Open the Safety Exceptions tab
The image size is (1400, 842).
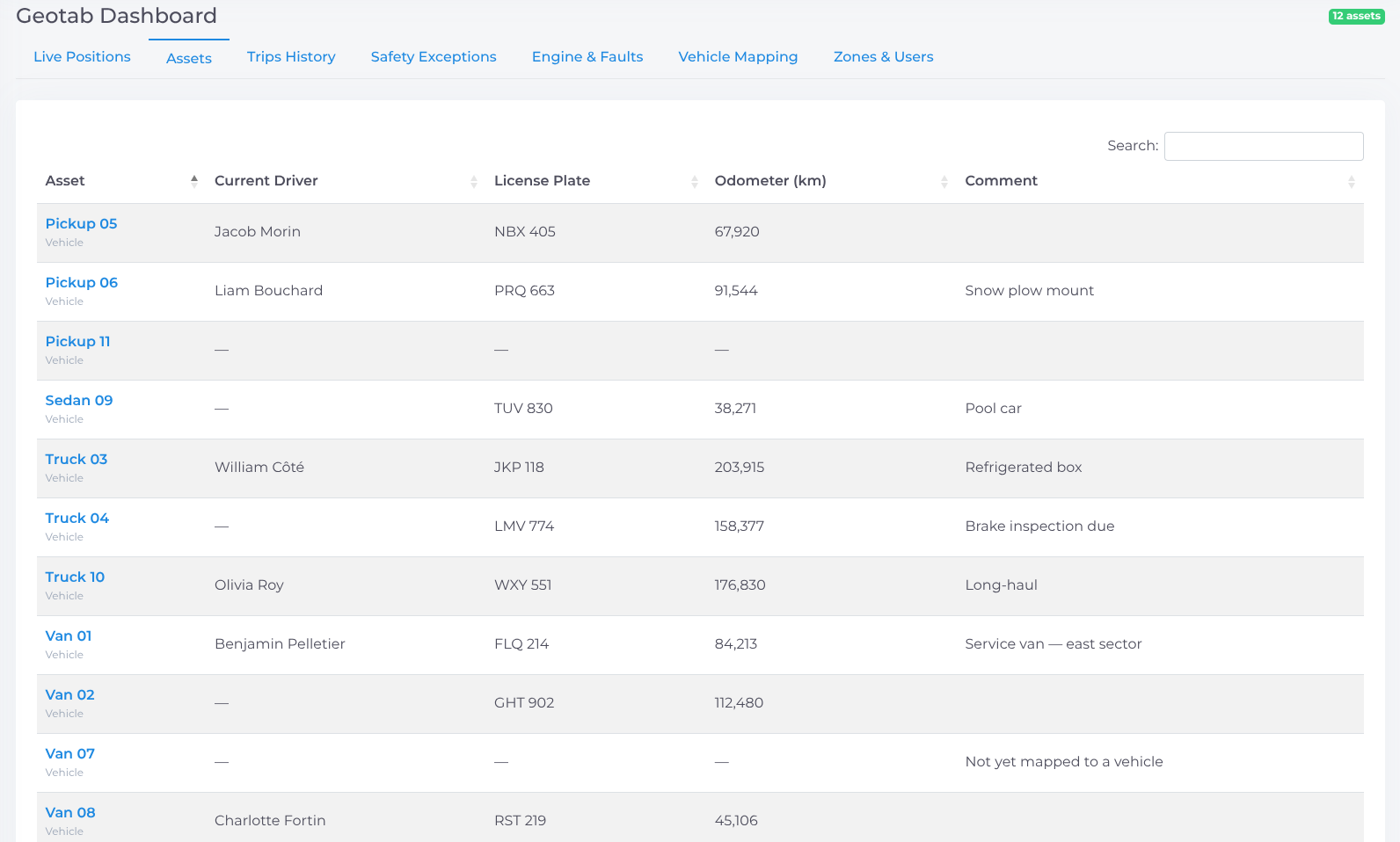434,56
